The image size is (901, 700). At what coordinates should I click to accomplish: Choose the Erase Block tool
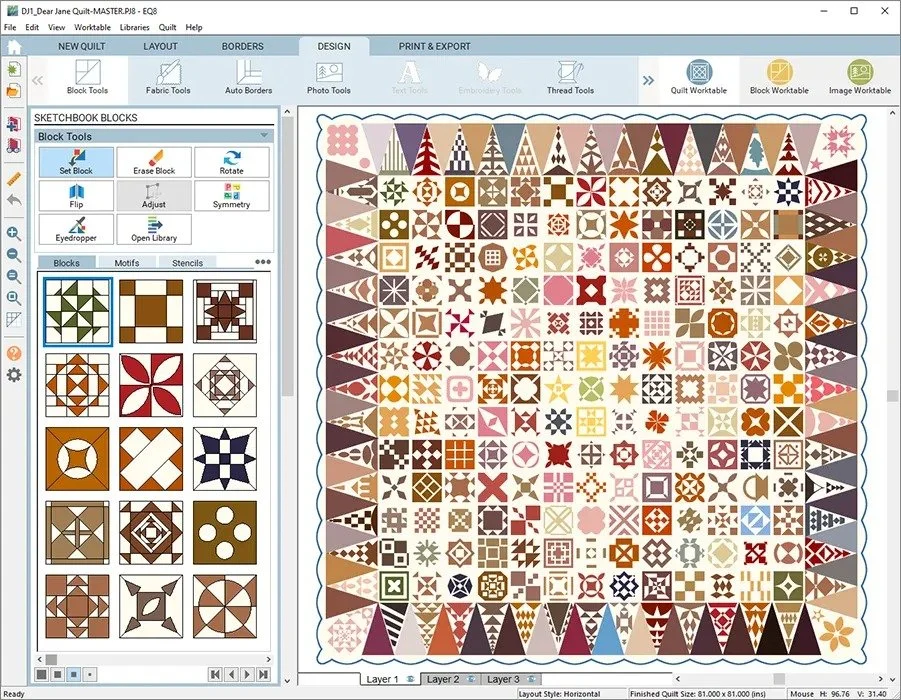(154, 162)
